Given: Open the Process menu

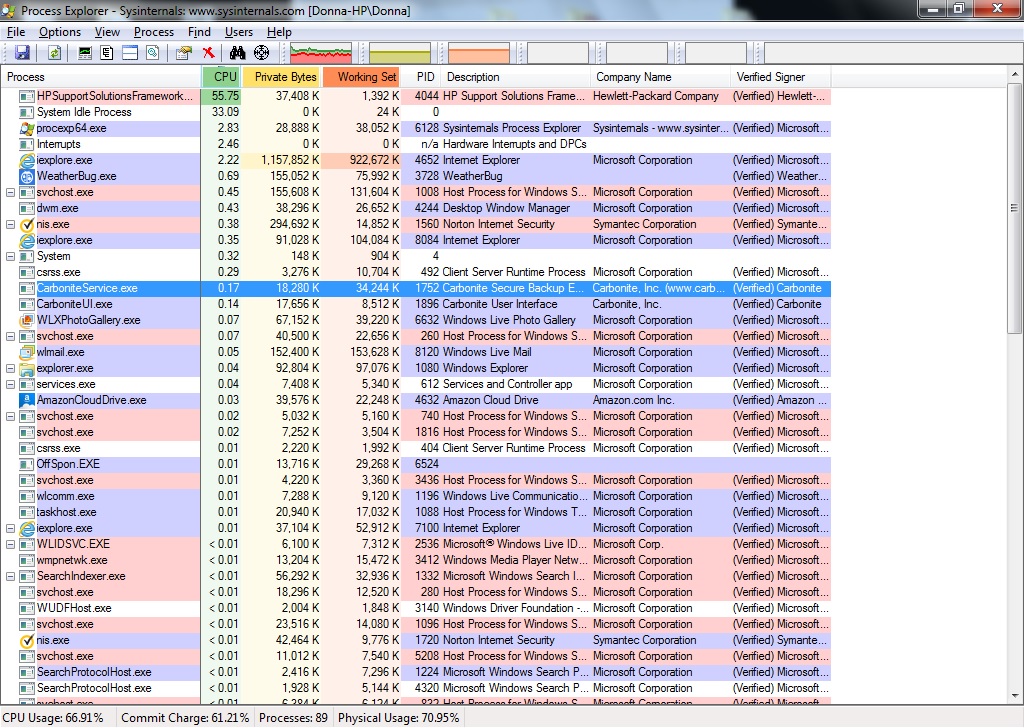Looking at the screenshot, I should 154,32.
